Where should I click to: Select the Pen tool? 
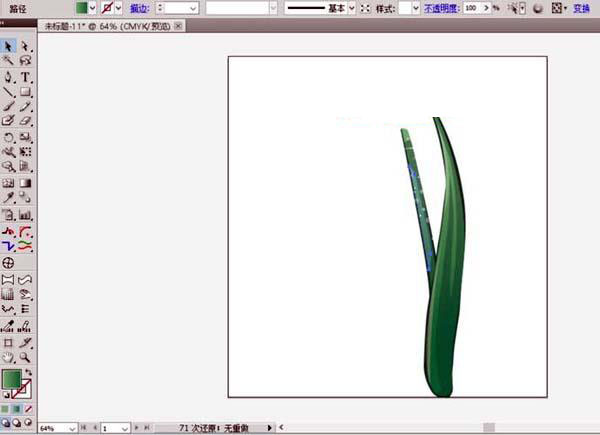click(8, 77)
